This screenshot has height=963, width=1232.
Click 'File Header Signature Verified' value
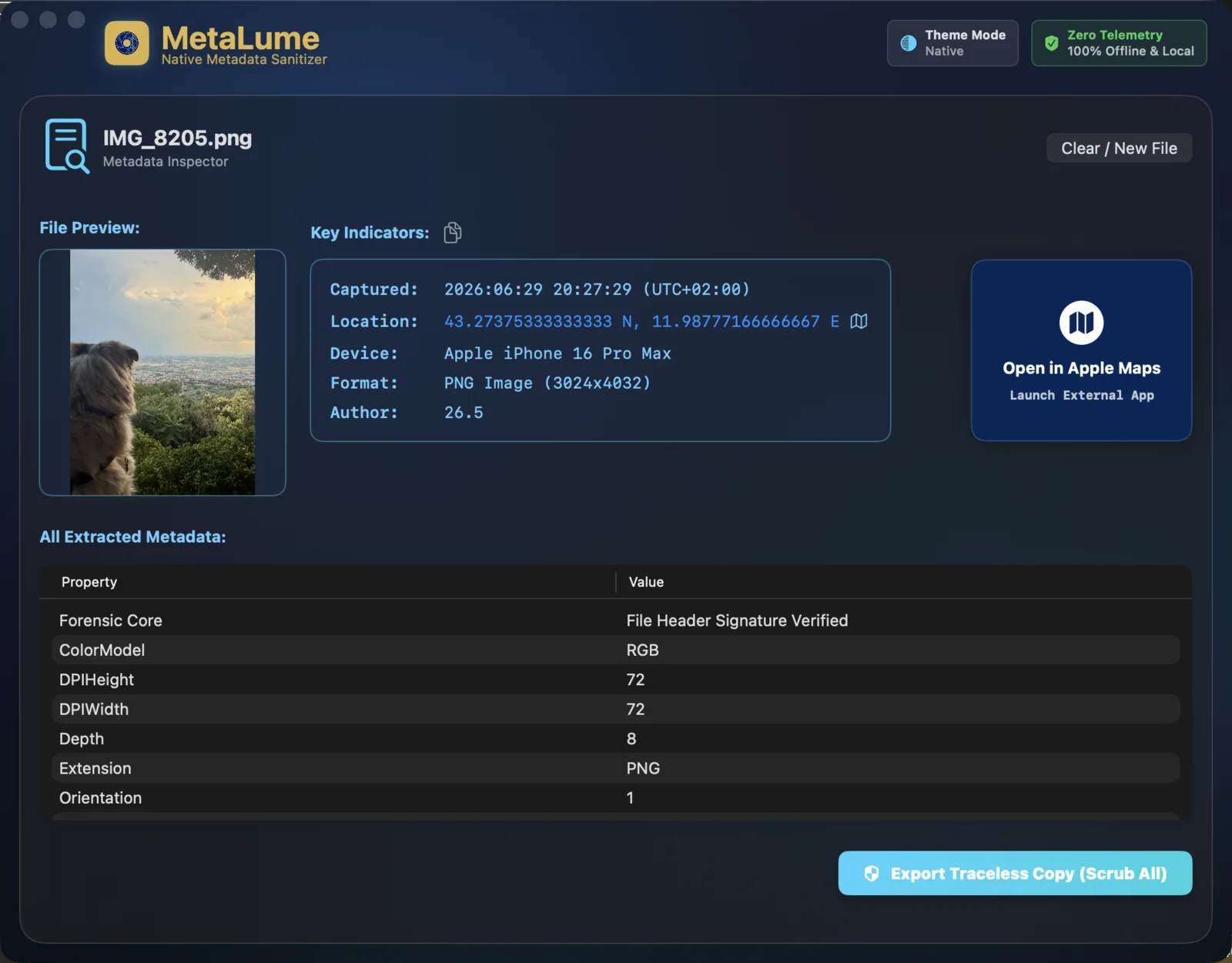(737, 620)
